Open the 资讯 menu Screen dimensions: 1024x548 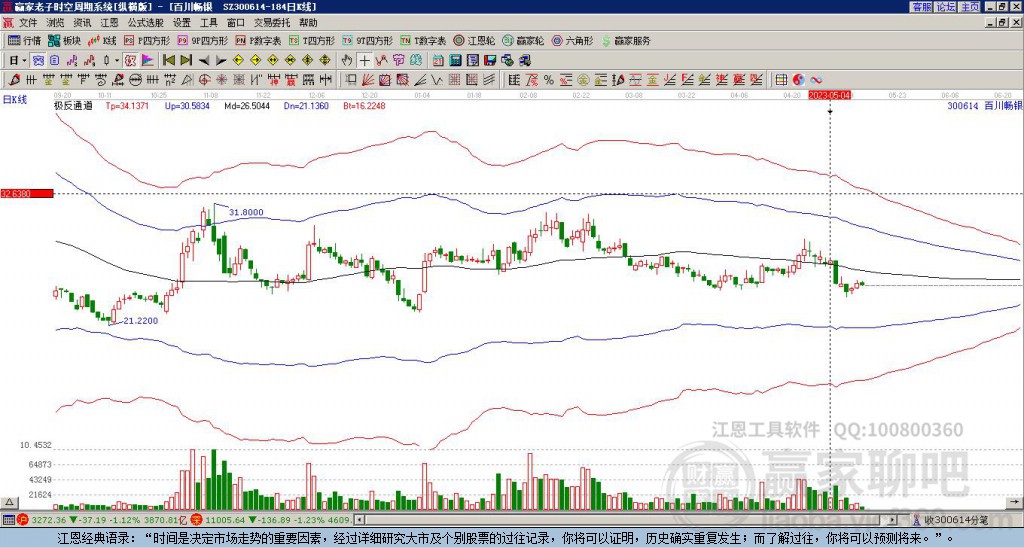[82, 23]
